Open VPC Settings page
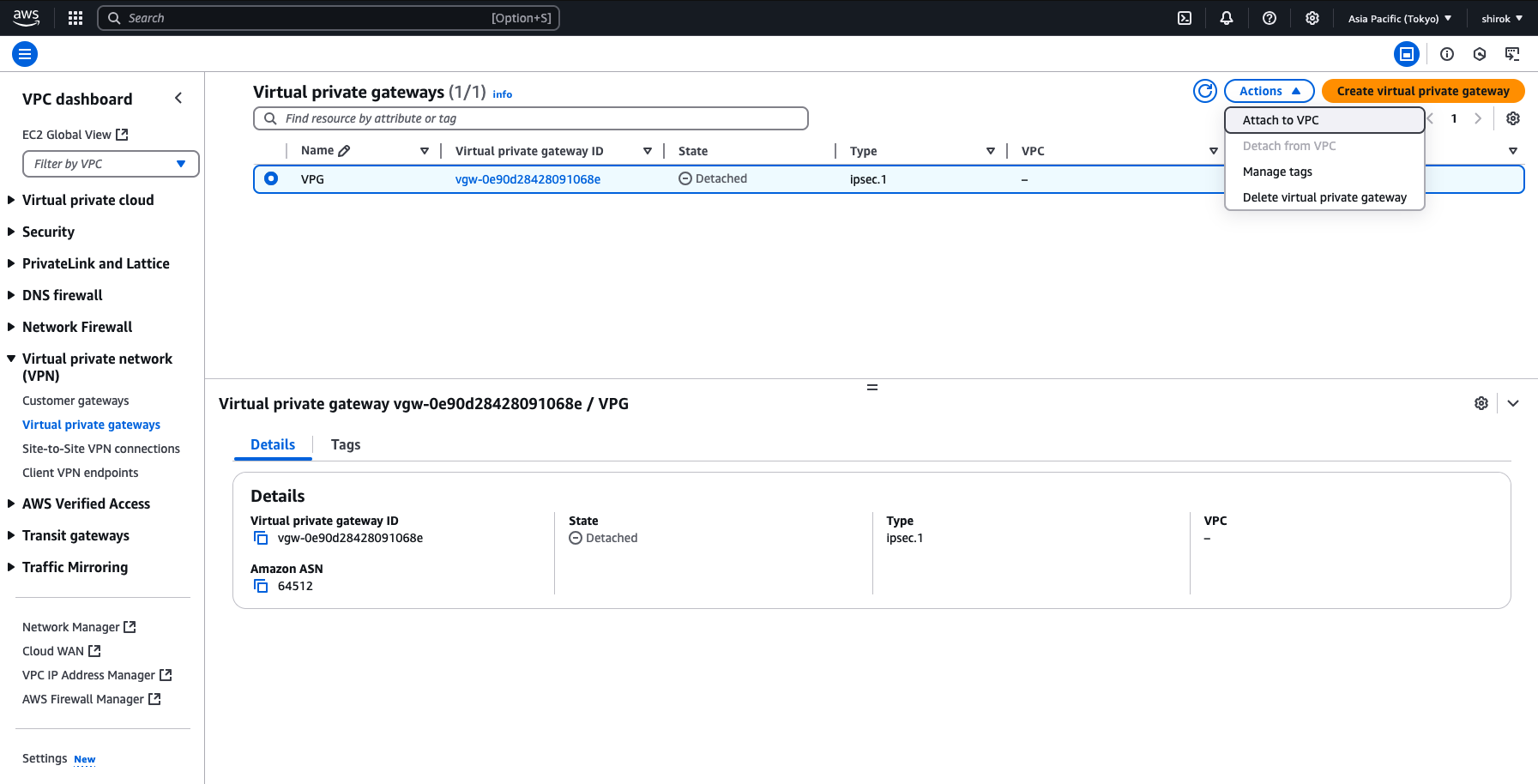 45,758
